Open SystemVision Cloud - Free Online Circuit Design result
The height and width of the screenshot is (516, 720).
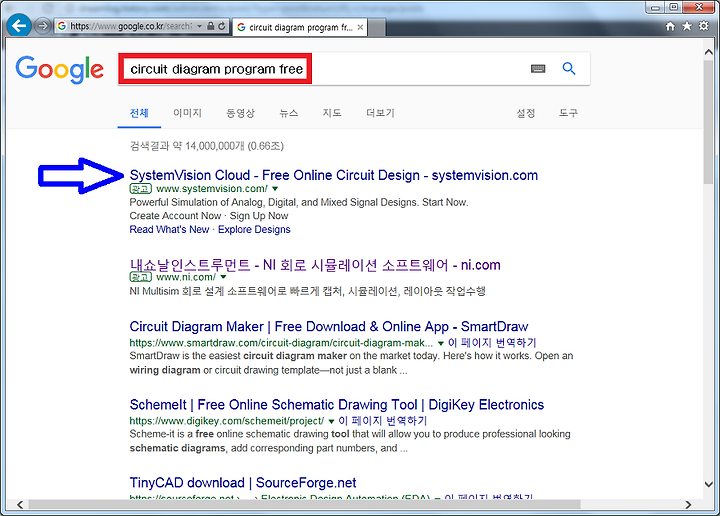[x=334, y=175]
